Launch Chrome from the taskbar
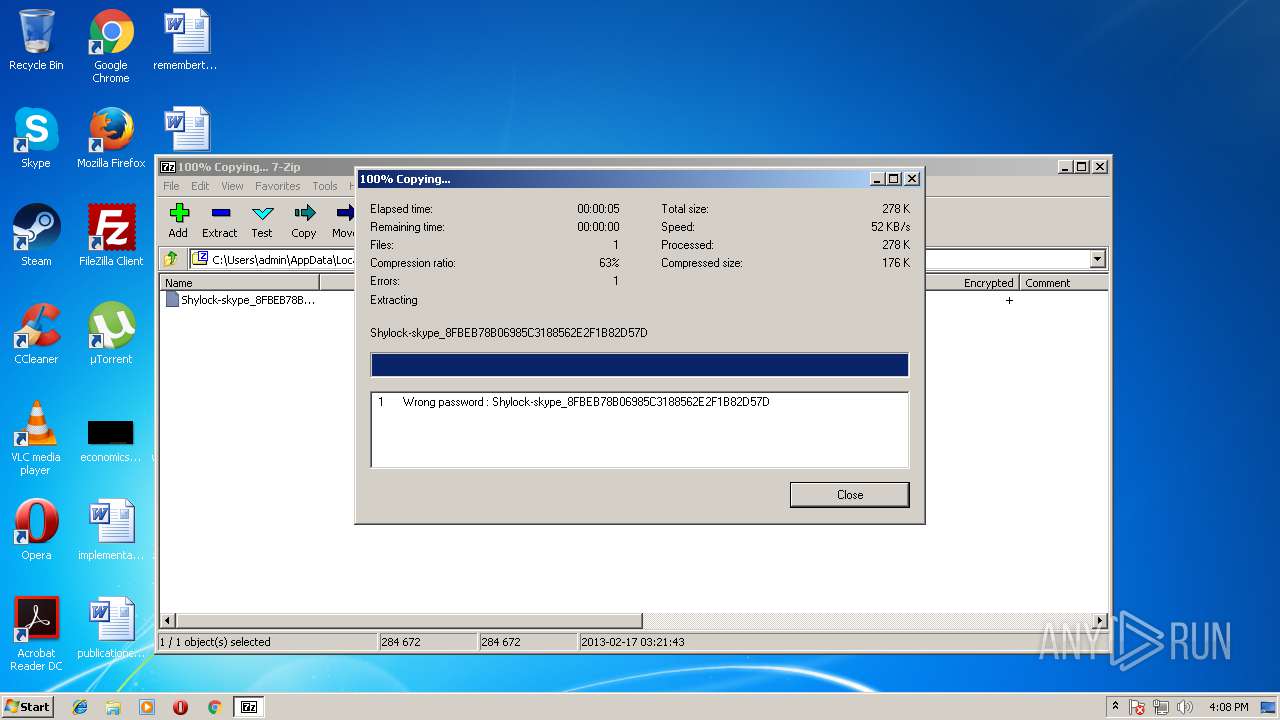Image resolution: width=1280 pixels, height=720 pixels. (x=214, y=707)
